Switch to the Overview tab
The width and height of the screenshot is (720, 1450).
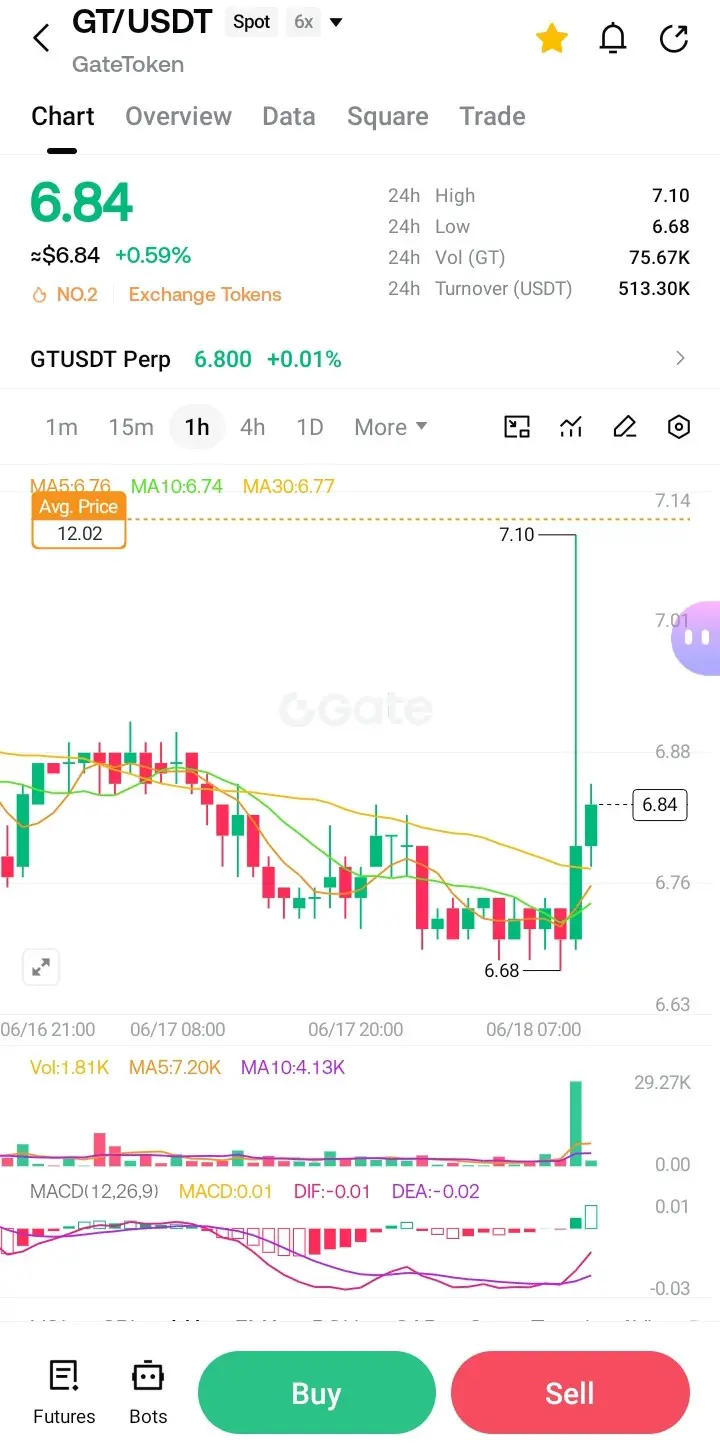tap(178, 116)
